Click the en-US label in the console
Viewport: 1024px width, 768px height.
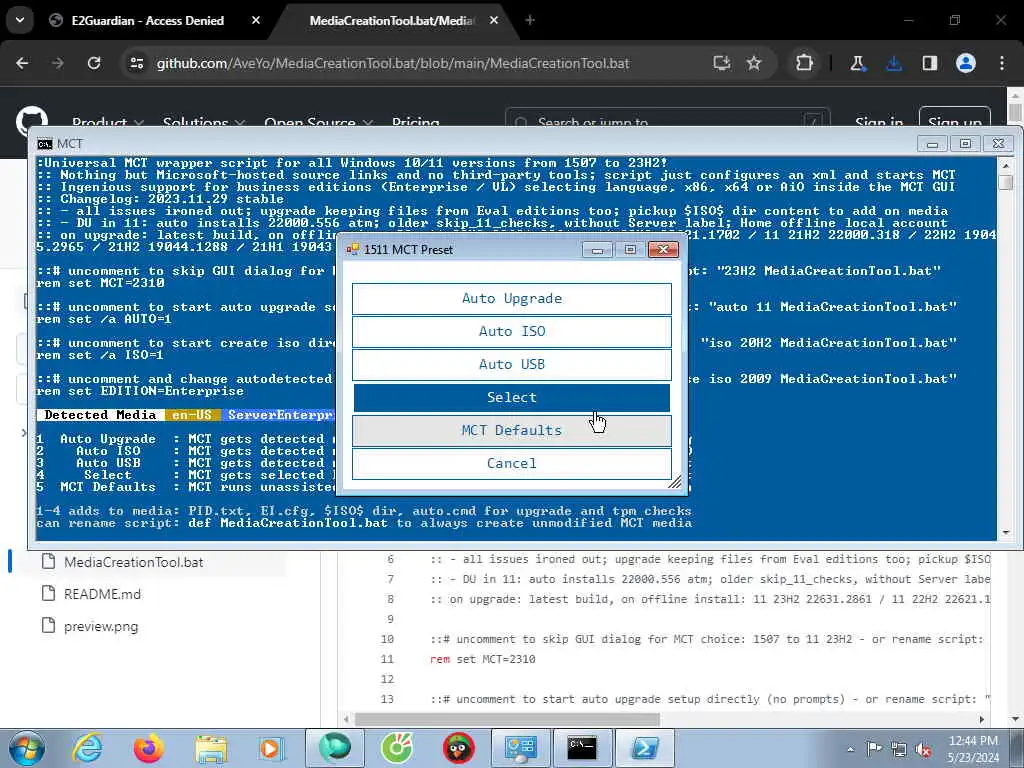[x=192, y=415]
